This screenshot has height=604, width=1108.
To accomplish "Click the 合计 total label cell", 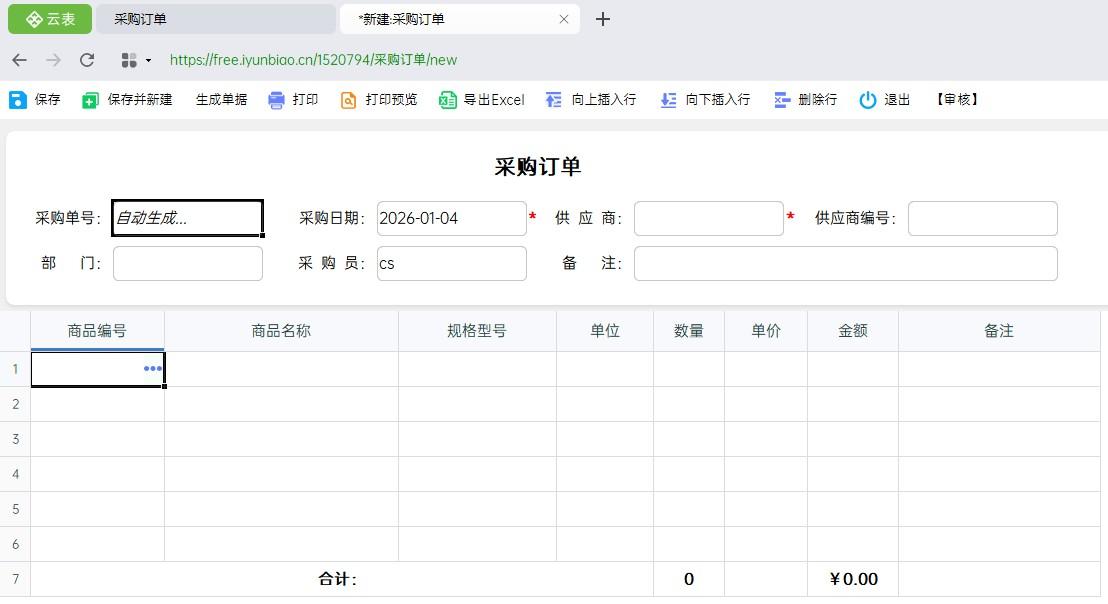I will [x=342, y=579].
